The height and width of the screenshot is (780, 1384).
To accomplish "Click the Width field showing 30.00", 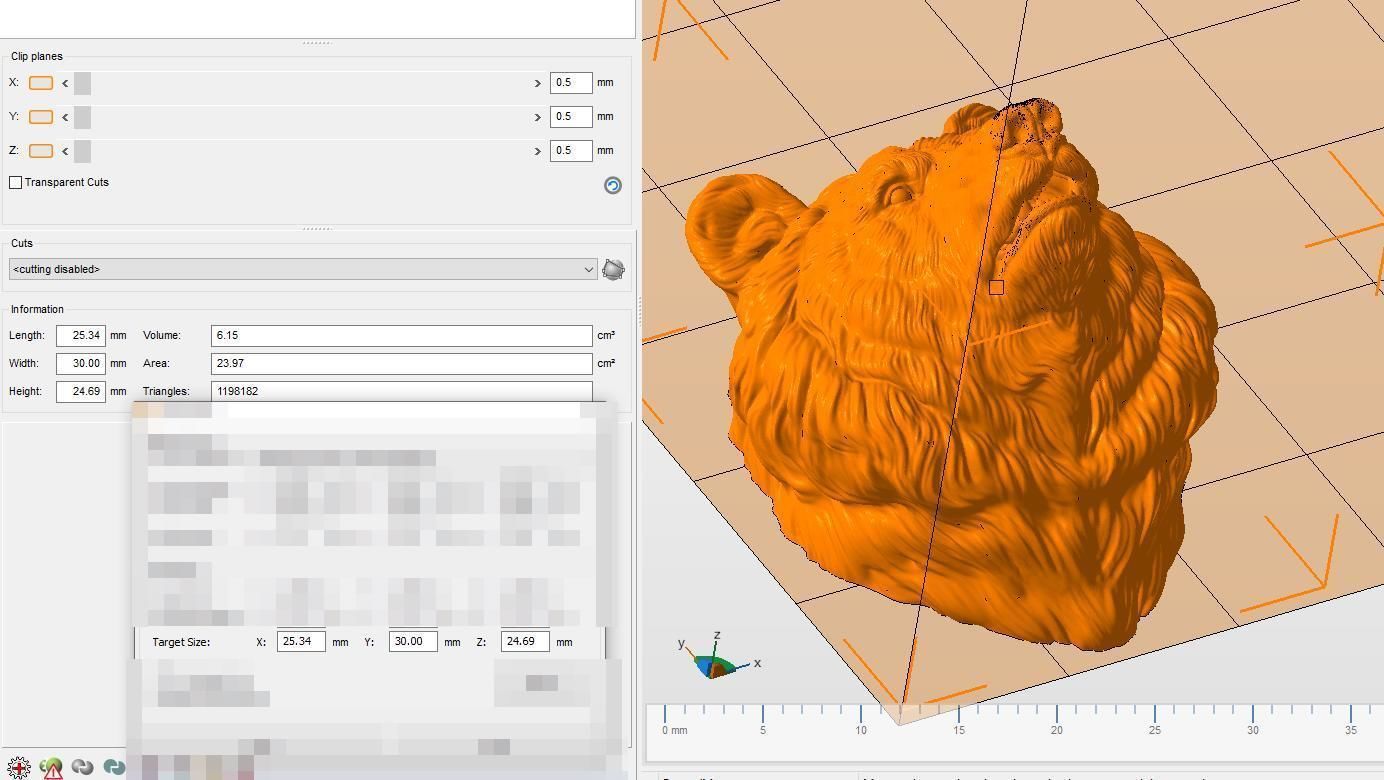I will pos(81,363).
